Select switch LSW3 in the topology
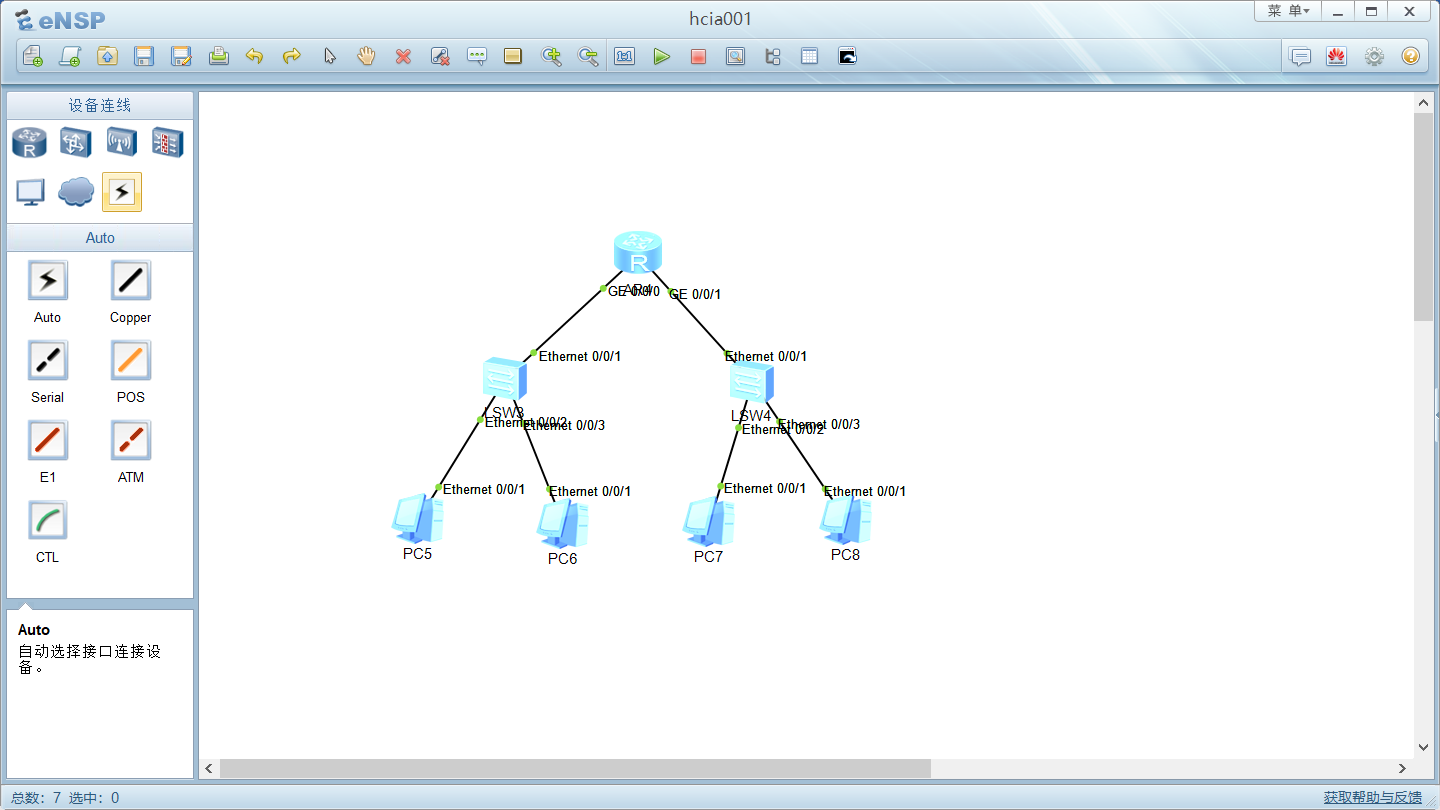This screenshot has height=810, width=1440. tap(503, 379)
